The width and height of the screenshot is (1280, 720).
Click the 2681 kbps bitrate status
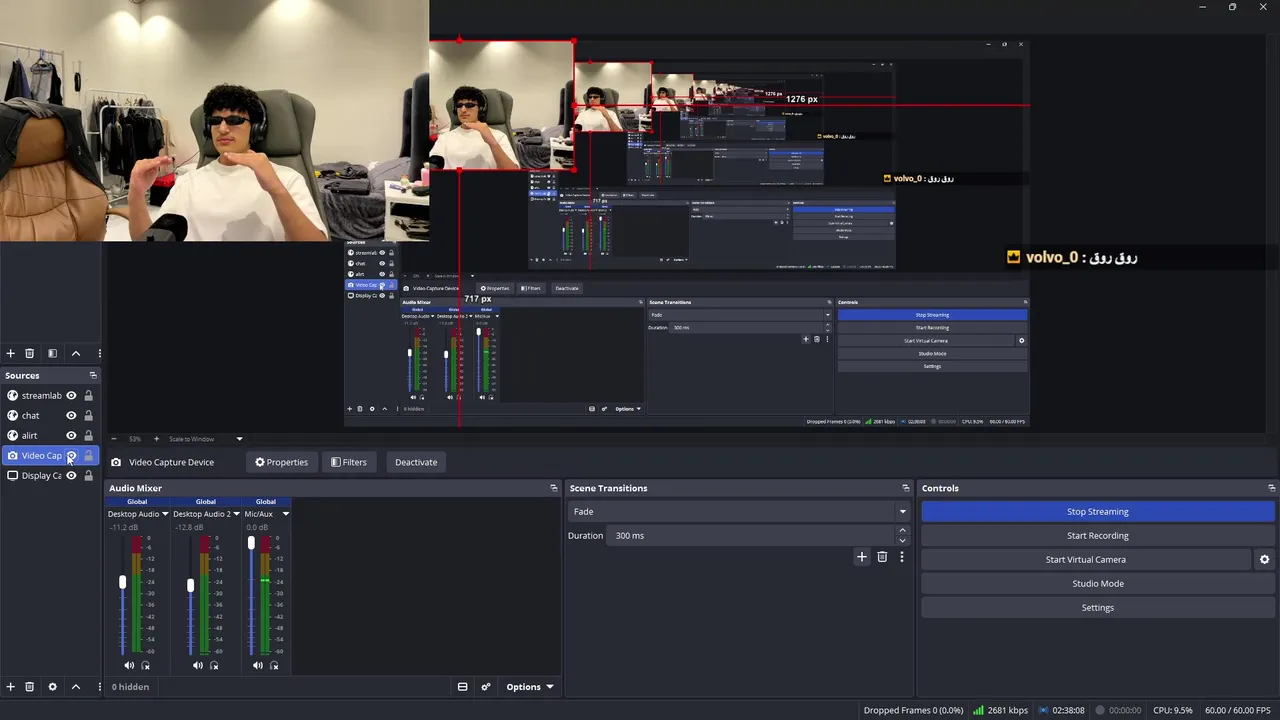[x=1000, y=710]
